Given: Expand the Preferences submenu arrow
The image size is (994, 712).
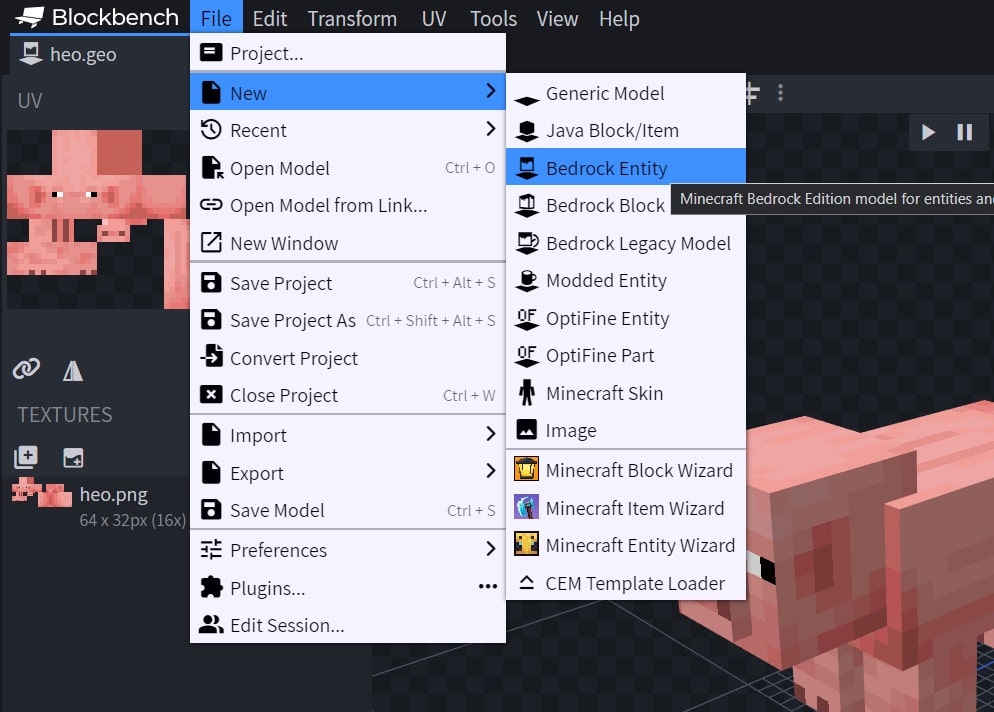Looking at the screenshot, I should 490,548.
